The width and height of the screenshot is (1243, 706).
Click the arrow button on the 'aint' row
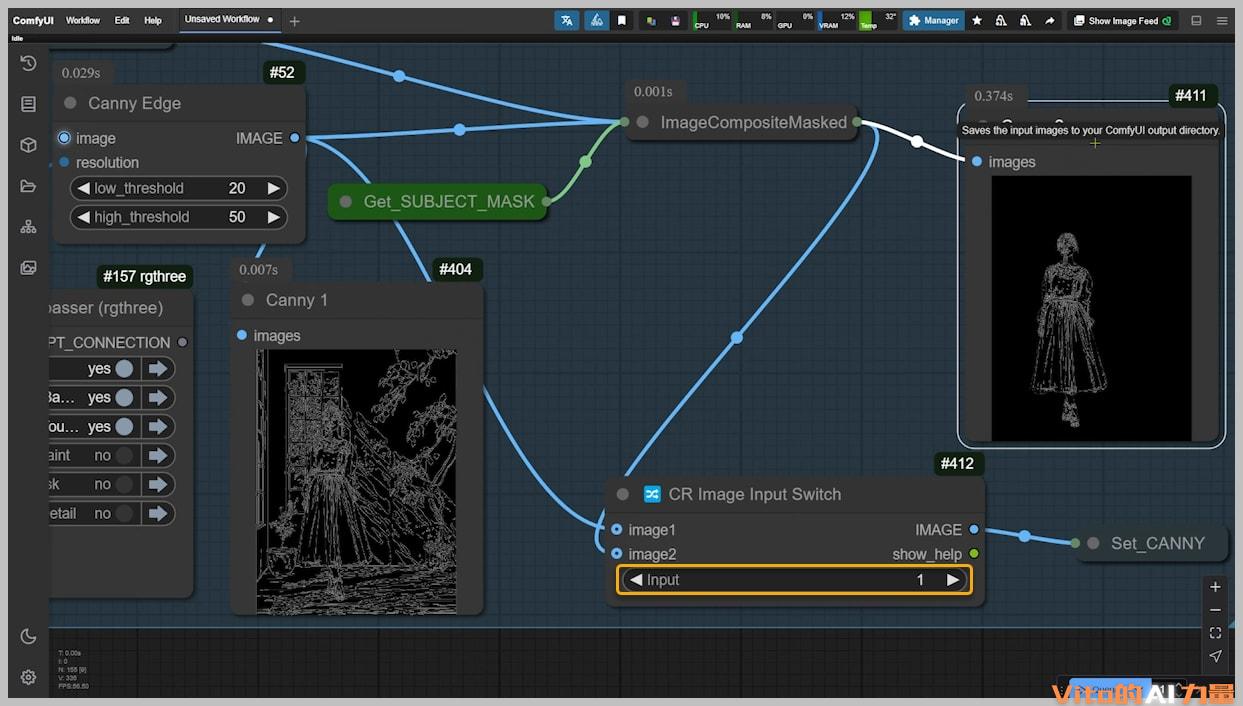158,456
